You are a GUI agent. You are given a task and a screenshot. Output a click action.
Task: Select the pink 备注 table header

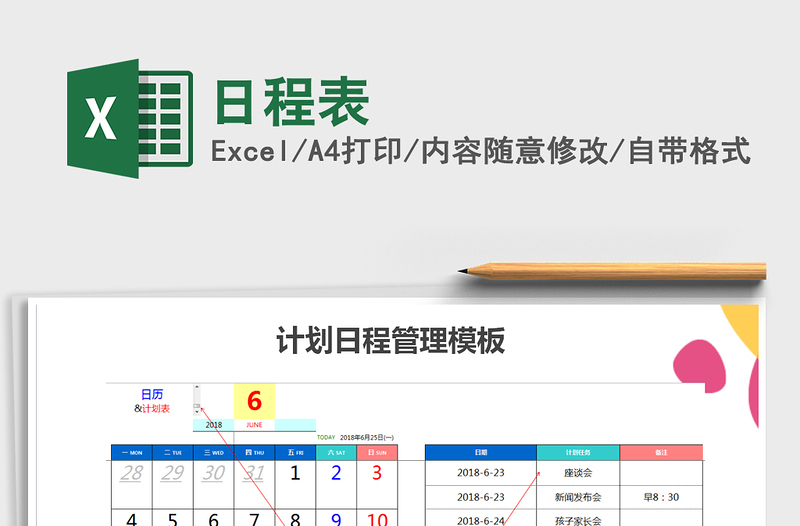[661, 453]
